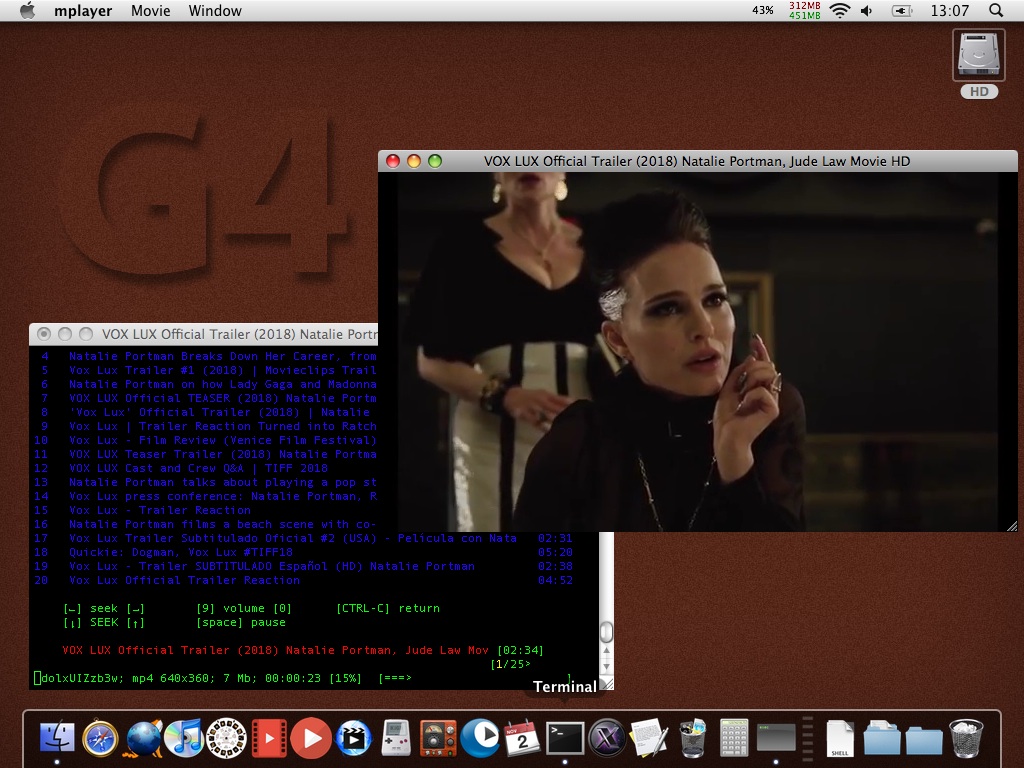The width and height of the screenshot is (1024, 768).
Task: Click result 4 'Natalie Portman Breaks Down Her Career'
Action: pyautogui.click(x=223, y=356)
